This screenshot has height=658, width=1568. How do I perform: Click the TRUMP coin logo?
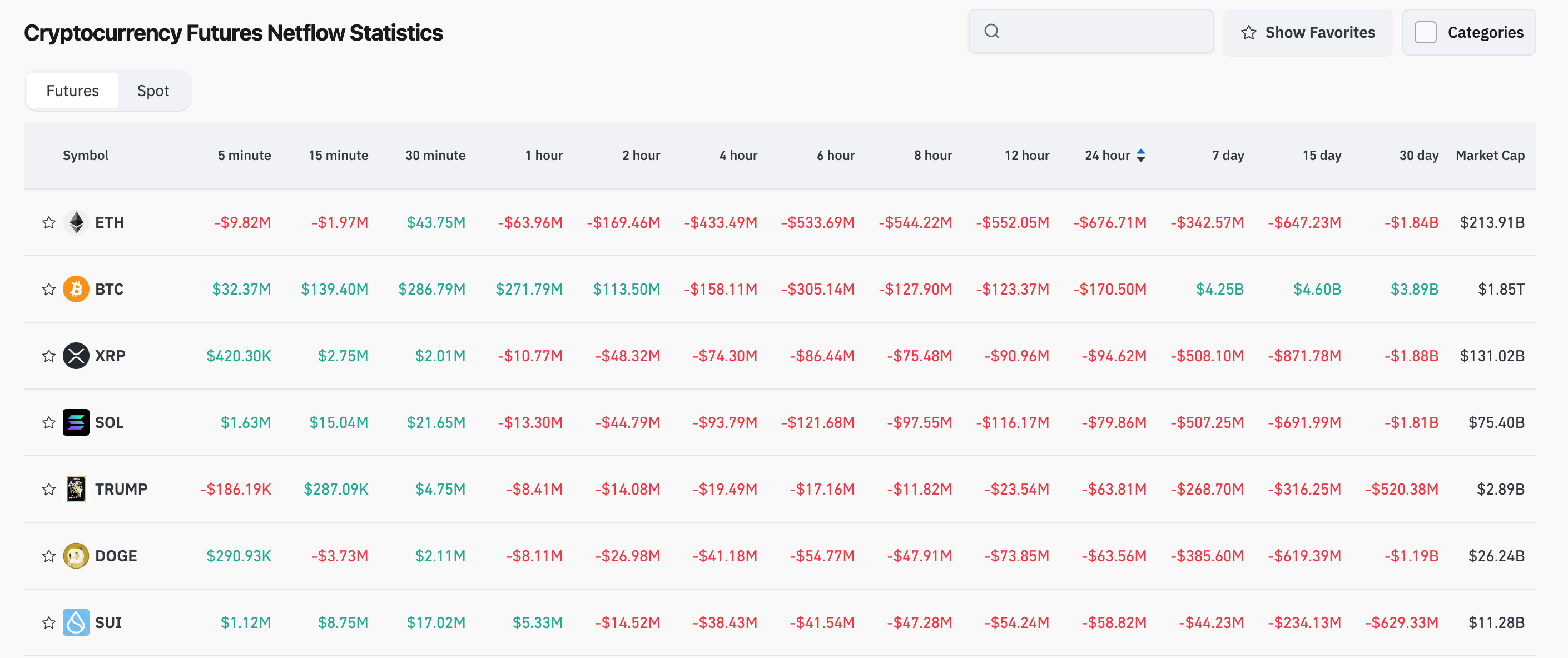click(x=76, y=489)
